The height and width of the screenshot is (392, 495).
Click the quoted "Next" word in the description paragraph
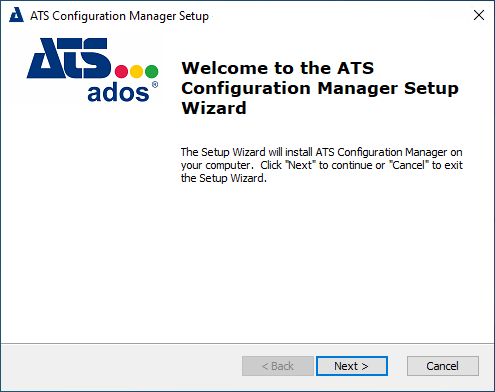pos(300,165)
